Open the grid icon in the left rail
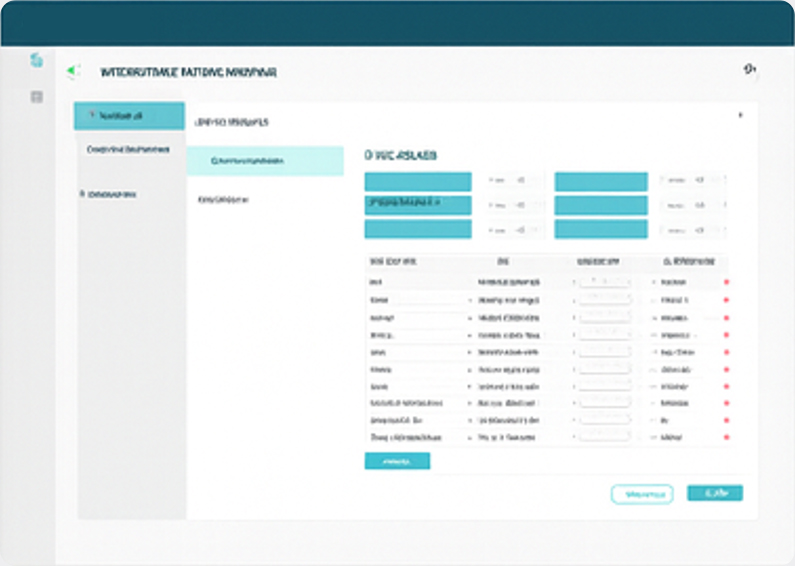This screenshot has width=795, height=566. (37, 97)
